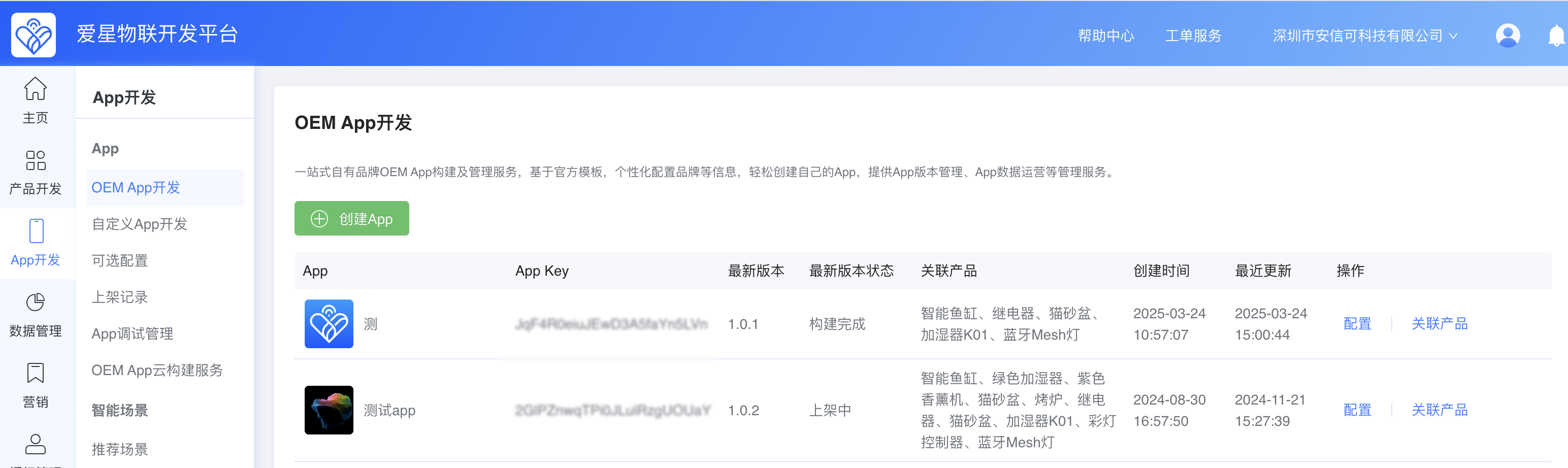Open the 营销 bookmark icon

coord(36,373)
